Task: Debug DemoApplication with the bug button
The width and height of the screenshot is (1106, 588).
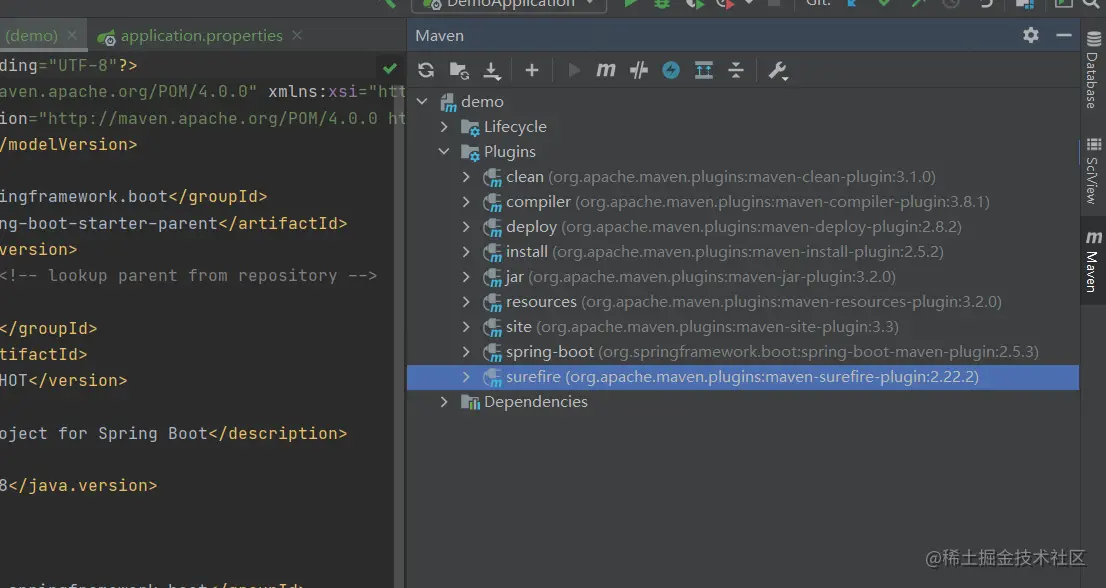Action: (661, 4)
